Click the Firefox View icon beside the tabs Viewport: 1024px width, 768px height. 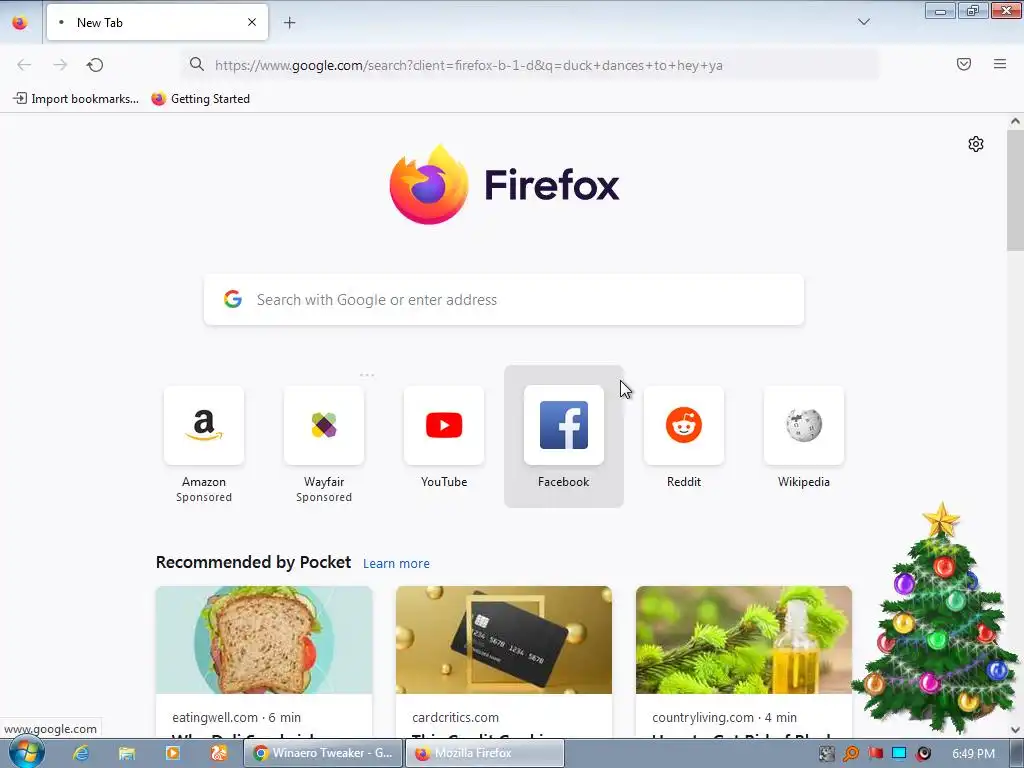(20, 22)
